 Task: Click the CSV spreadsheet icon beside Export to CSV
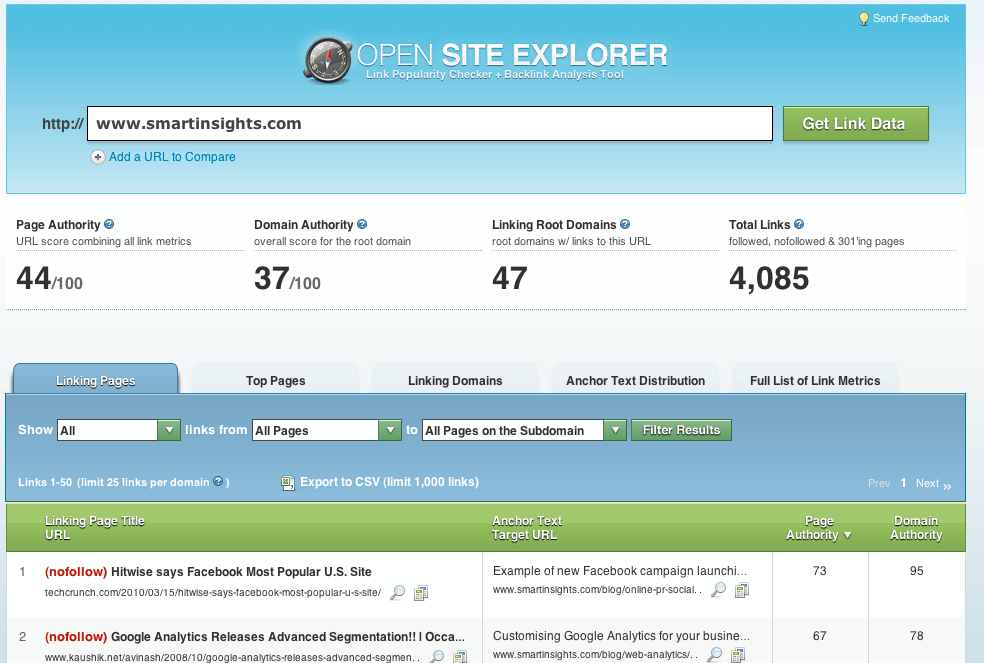(x=288, y=482)
